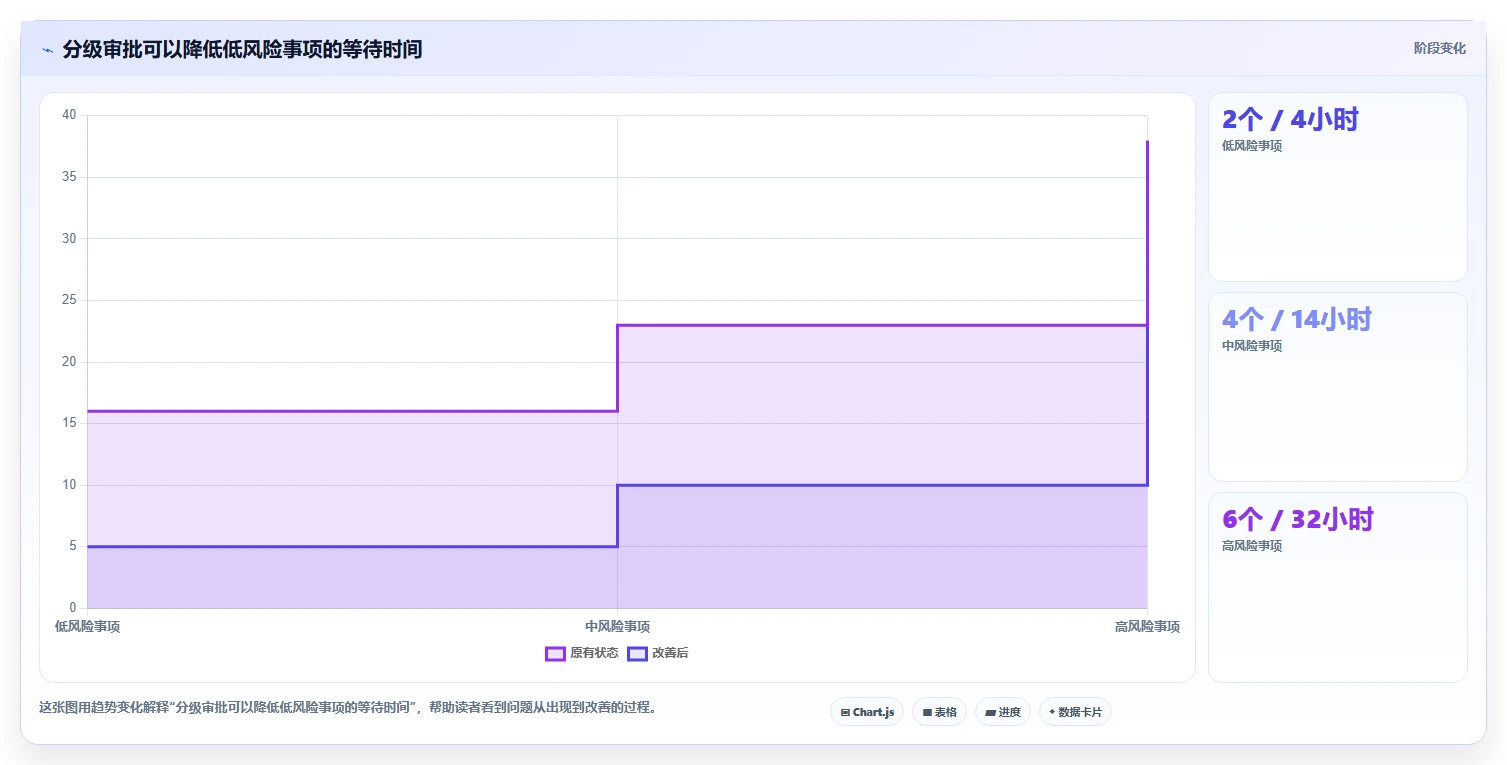This screenshot has height=765, width=1507.
Task: Click the y-axis tick label 25
Action: [x=69, y=300]
